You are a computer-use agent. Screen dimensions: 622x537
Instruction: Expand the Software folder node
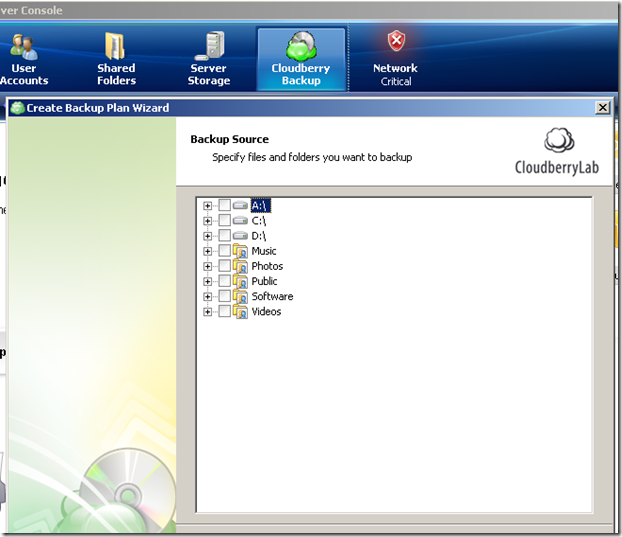(207, 296)
